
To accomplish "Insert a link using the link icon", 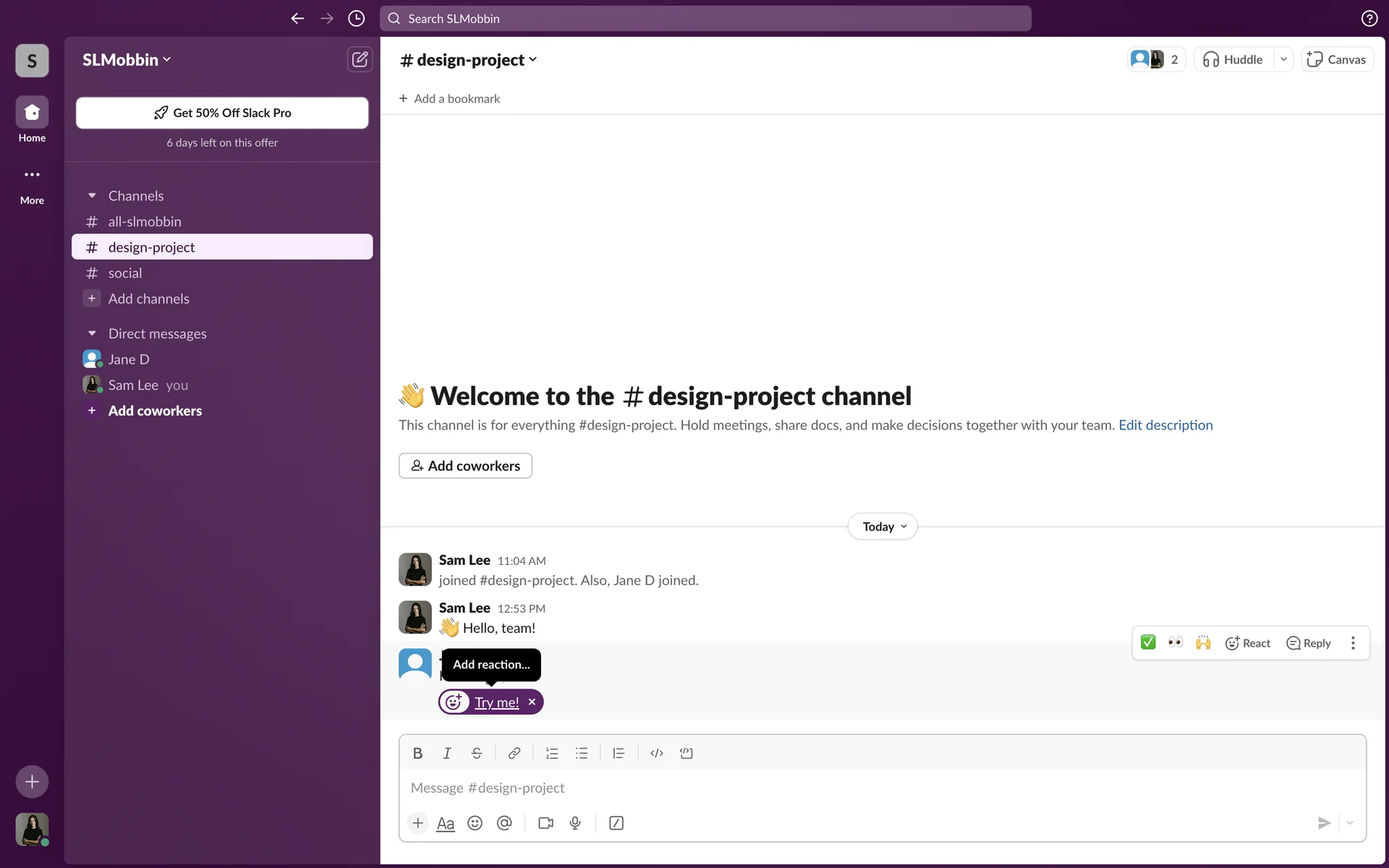I will point(514,753).
